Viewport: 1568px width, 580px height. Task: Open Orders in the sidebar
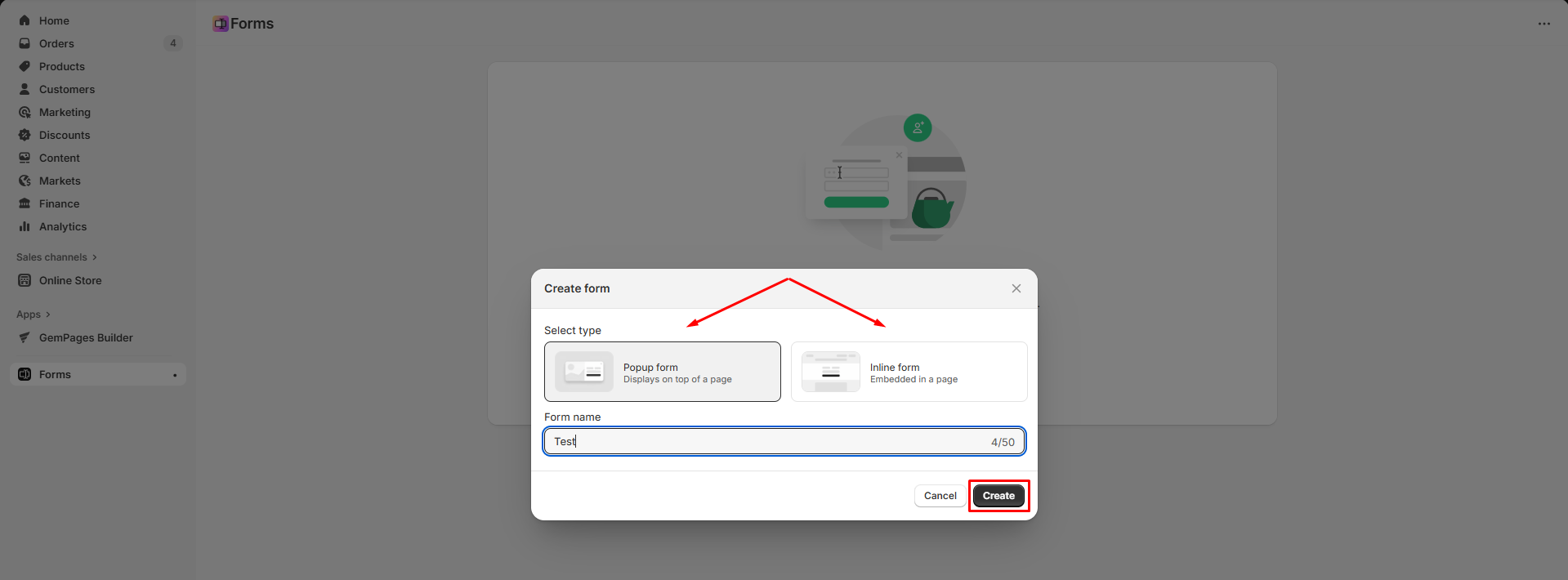point(98,43)
